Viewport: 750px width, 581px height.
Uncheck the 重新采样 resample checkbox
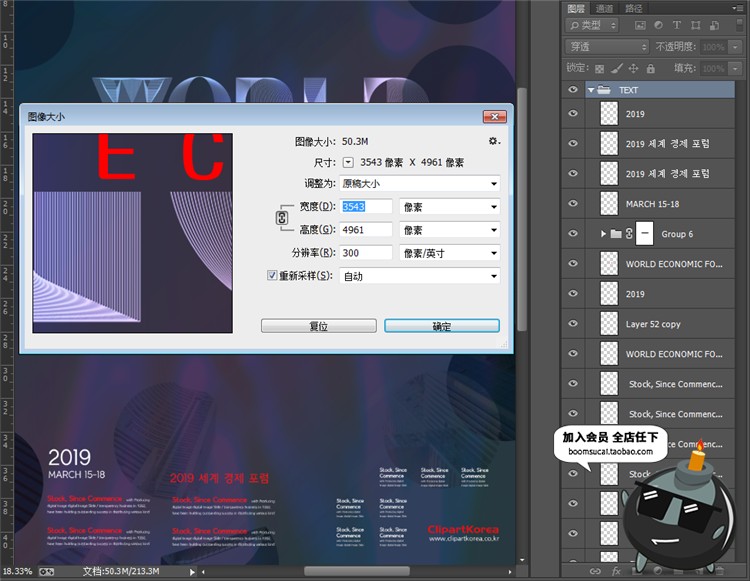(x=272, y=276)
